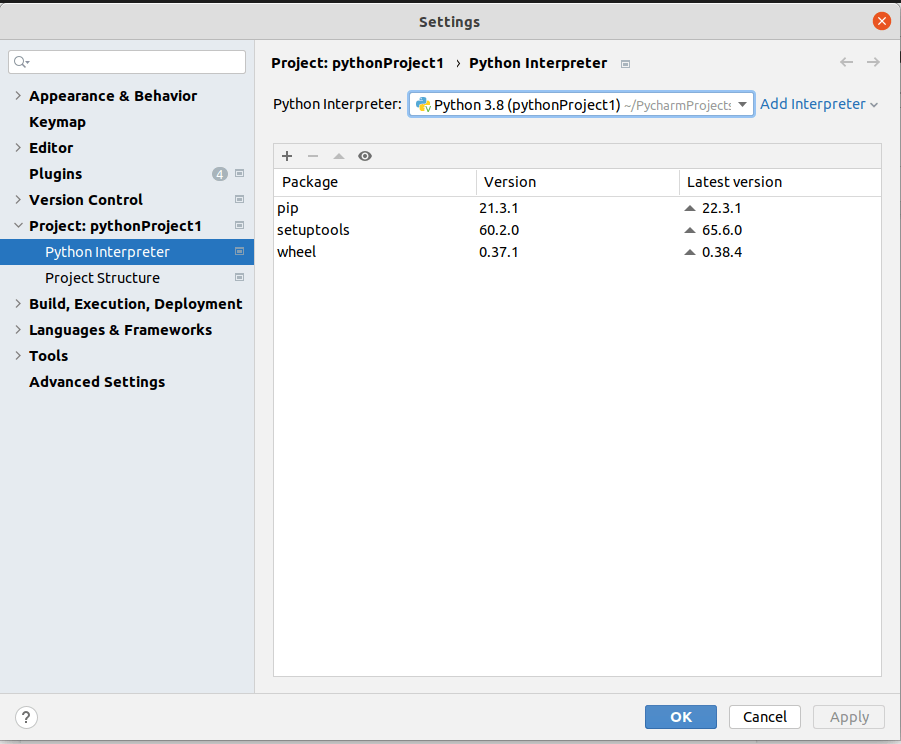Expand the Build, Execution, Deployment section
The image size is (901, 744).
18,304
